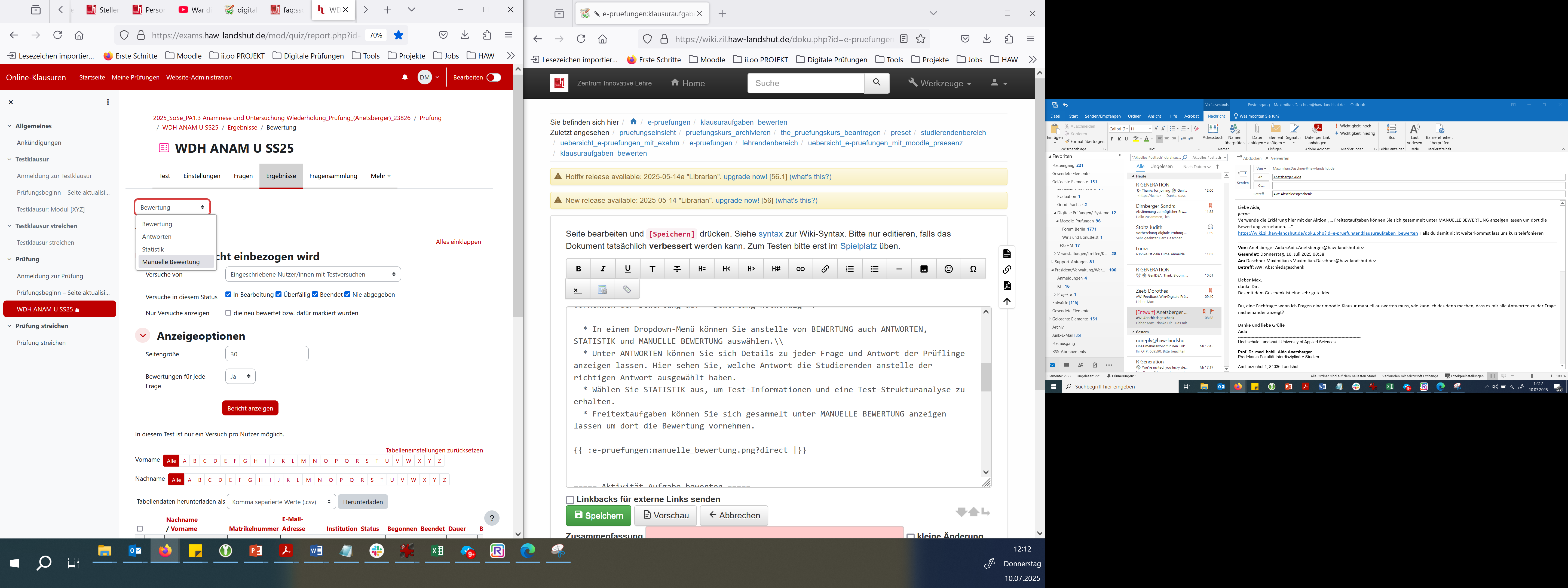Uncheck the In Bearbeitung checkbox

click(228, 295)
